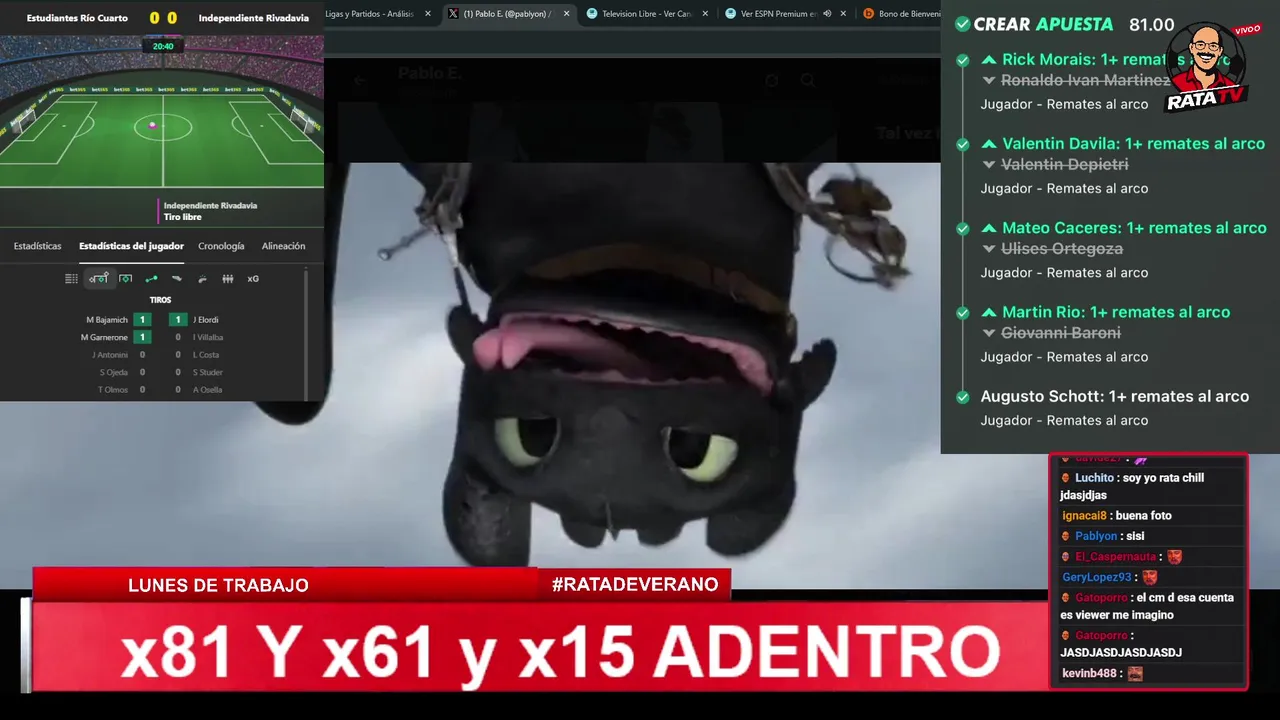Click the Television Libre tab favicon

pyautogui.click(x=592, y=14)
